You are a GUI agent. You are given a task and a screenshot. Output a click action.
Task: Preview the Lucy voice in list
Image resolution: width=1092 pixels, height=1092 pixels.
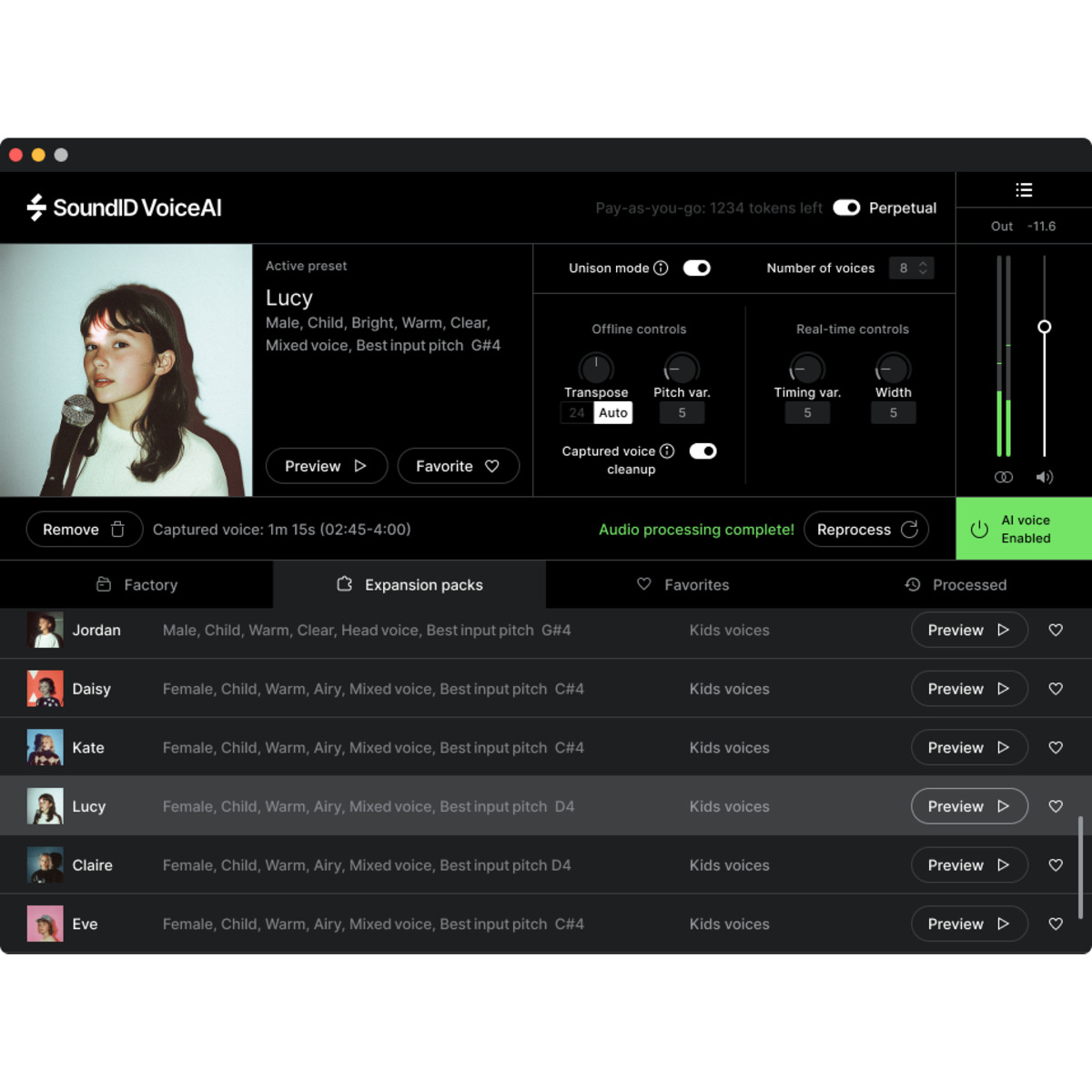(969, 806)
